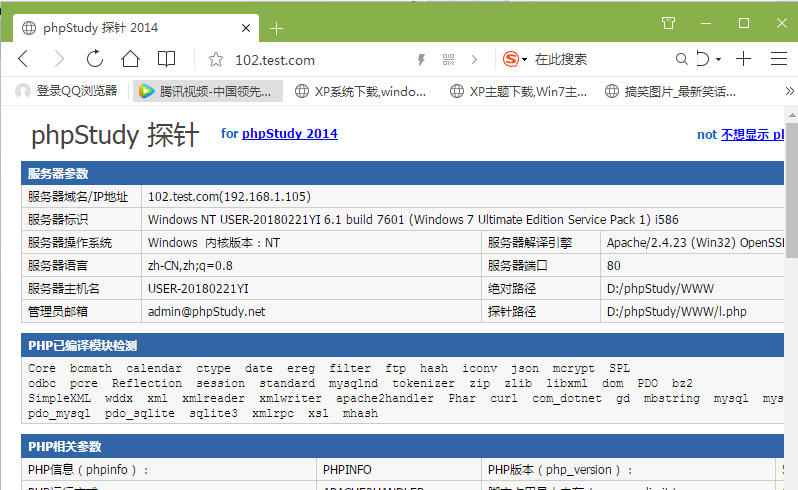Click the phpStudy 探针 page title

pos(115,135)
